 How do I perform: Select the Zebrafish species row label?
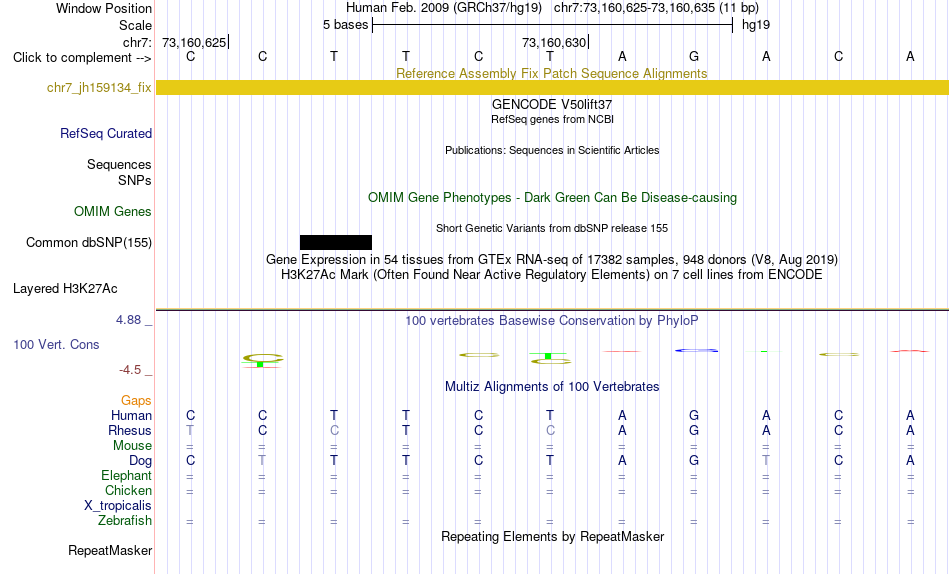pyautogui.click(x=125, y=521)
